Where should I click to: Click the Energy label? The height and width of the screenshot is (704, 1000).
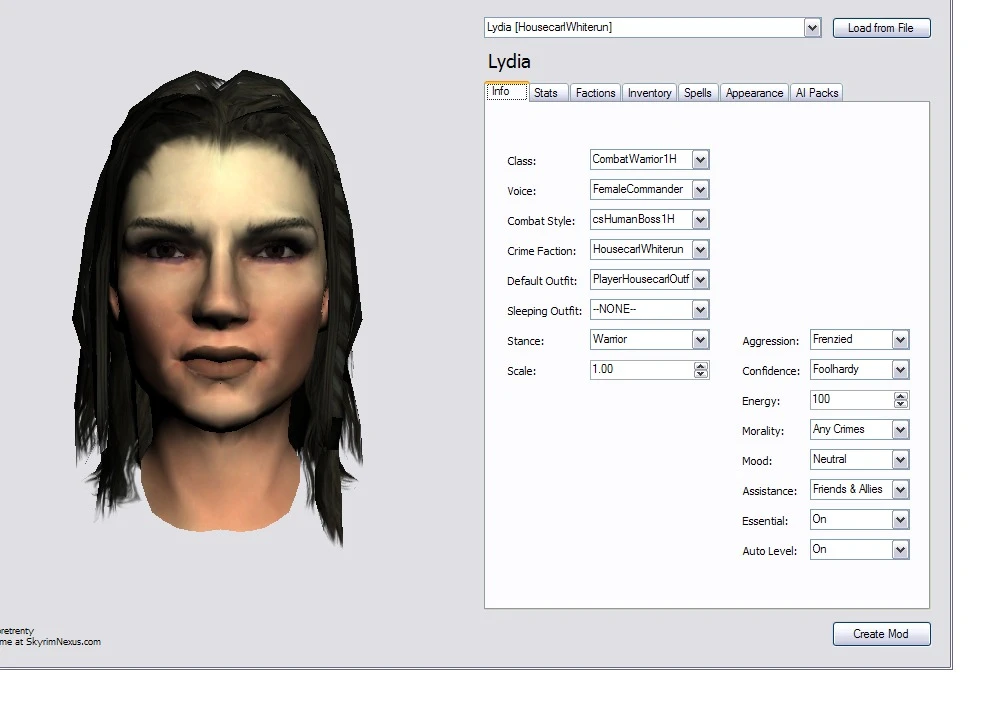point(761,401)
